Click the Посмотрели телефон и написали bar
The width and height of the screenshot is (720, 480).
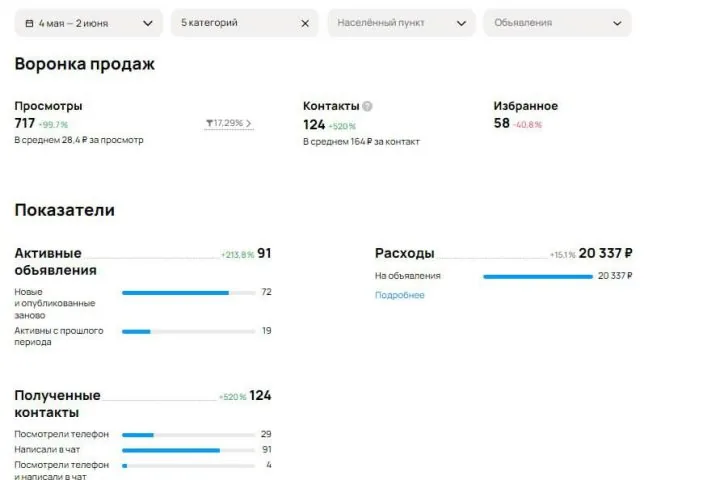point(189,466)
